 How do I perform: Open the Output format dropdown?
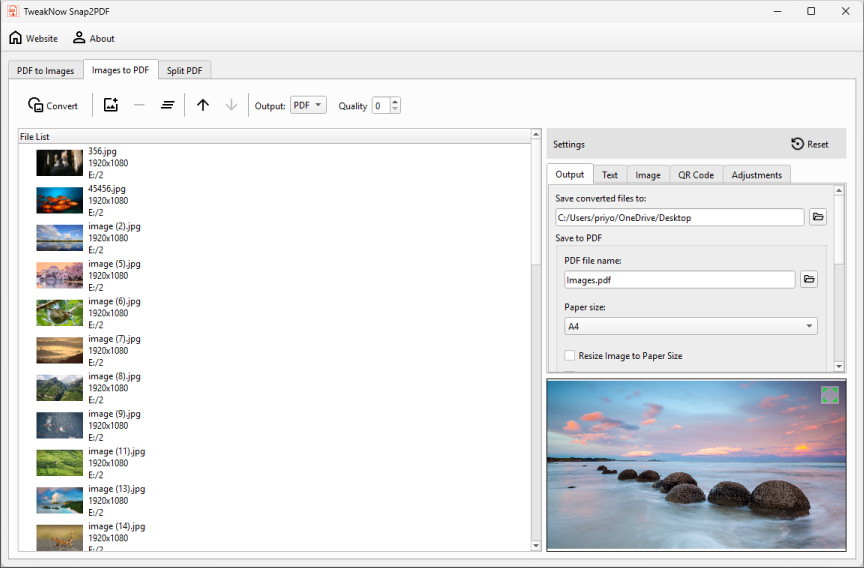click(x=308, y=105)
